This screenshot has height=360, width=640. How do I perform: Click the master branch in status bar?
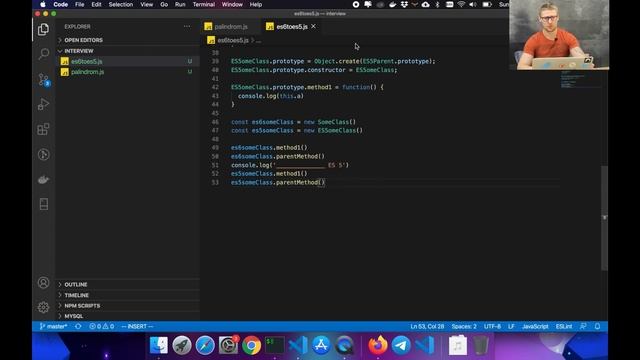[53, 327]
